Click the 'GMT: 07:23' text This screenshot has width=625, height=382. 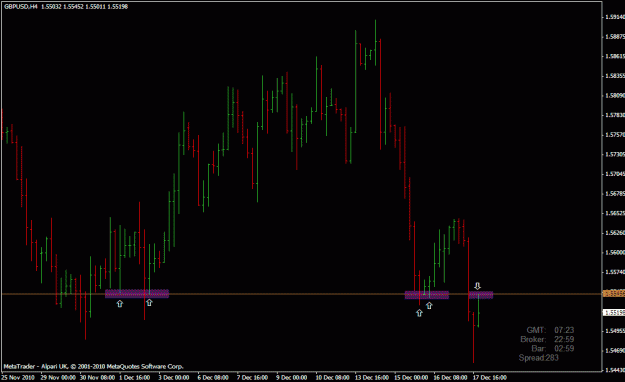550,330
